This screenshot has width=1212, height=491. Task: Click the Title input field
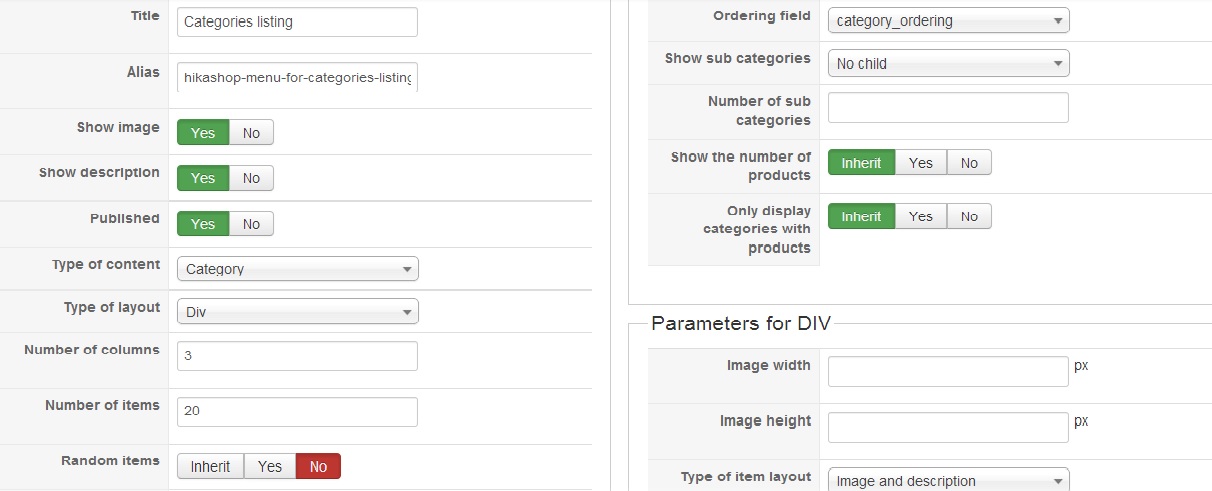coord(297,22)
